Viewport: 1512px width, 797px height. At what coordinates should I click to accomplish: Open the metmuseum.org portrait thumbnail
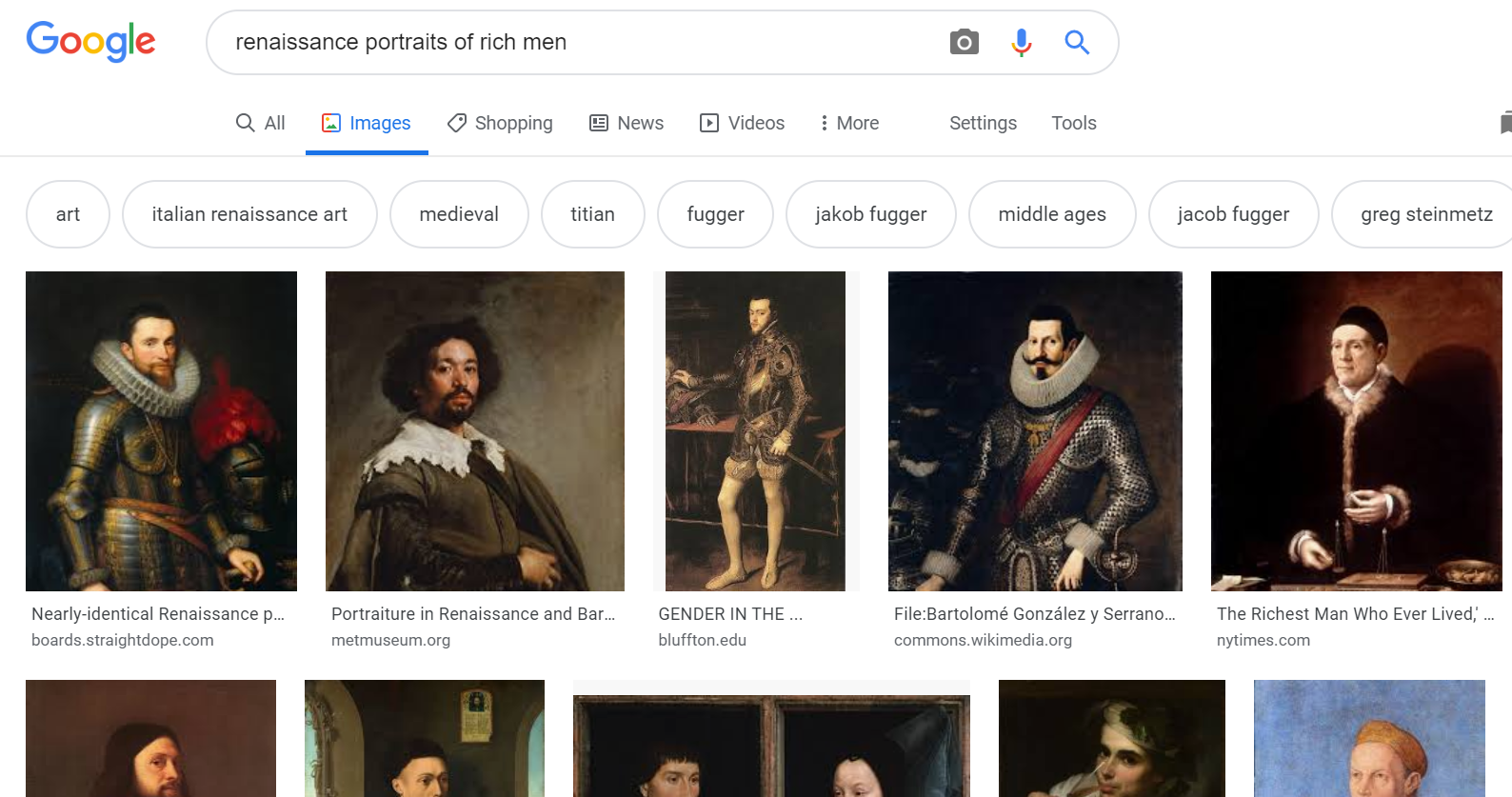tap(474, 431)
